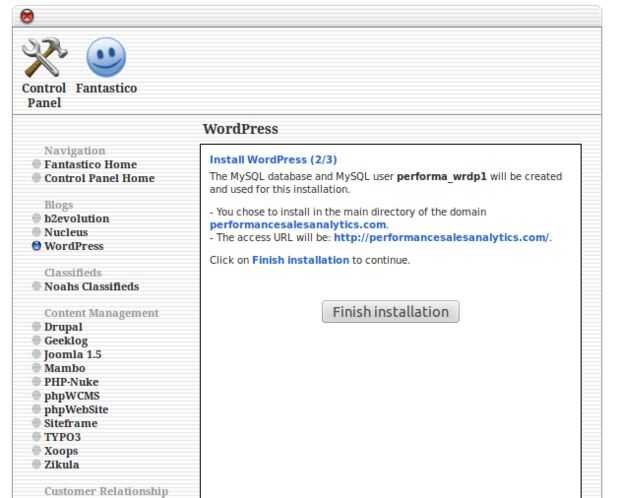Open the phpWebSite installer

[x=76, y=409]
